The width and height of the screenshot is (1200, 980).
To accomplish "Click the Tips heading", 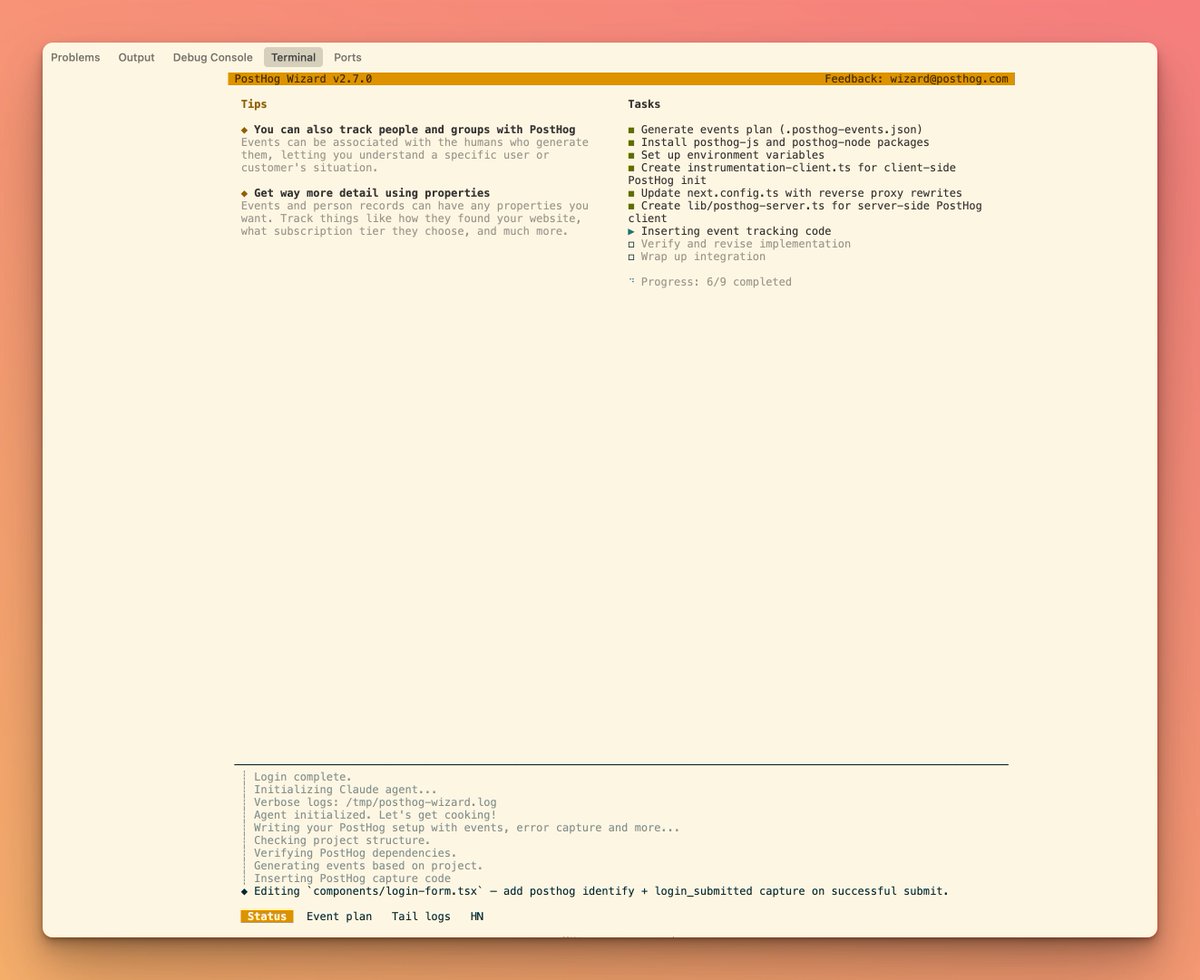I will 254,104.
